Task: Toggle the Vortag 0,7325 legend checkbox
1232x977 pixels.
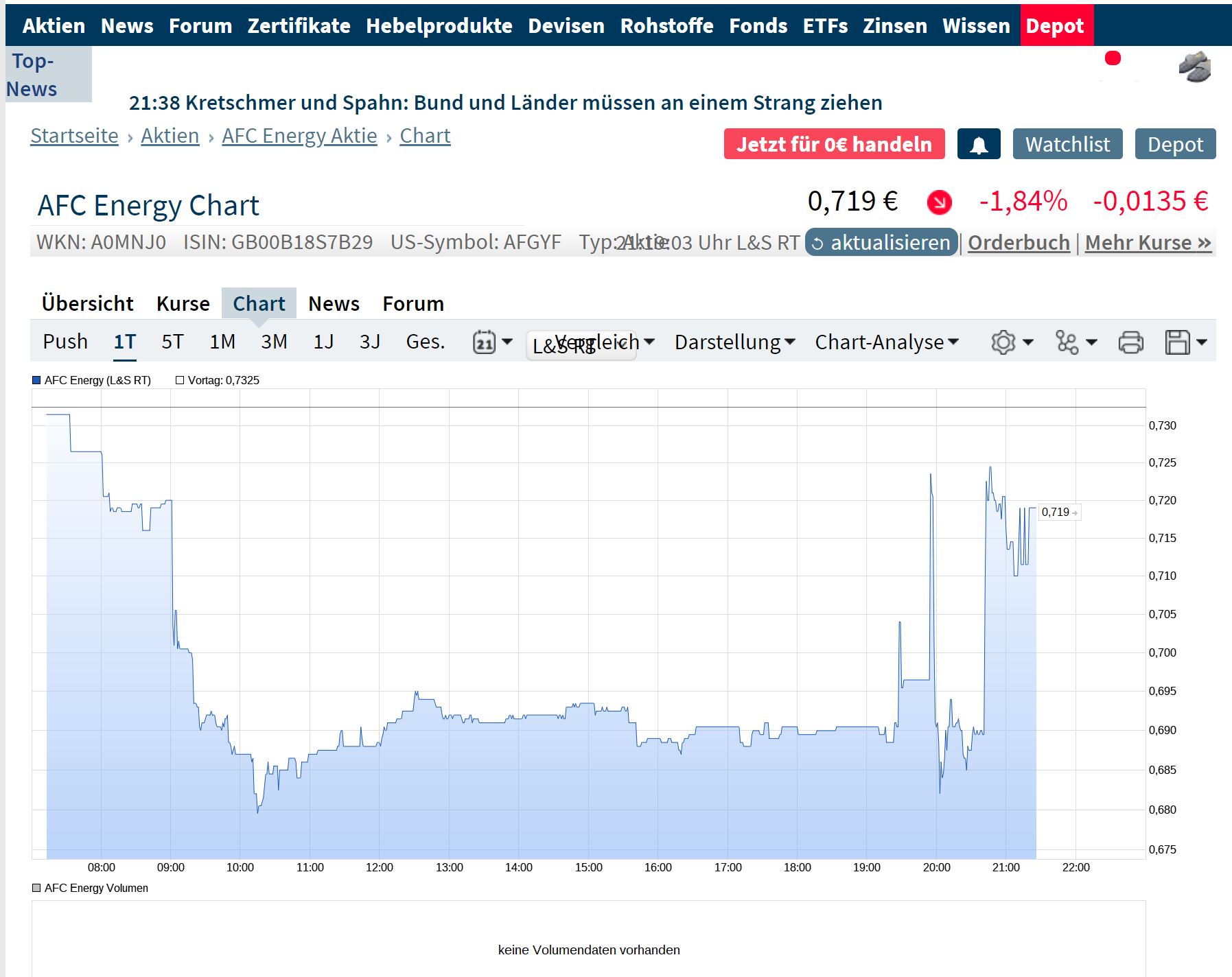Action: pos(218,380)
